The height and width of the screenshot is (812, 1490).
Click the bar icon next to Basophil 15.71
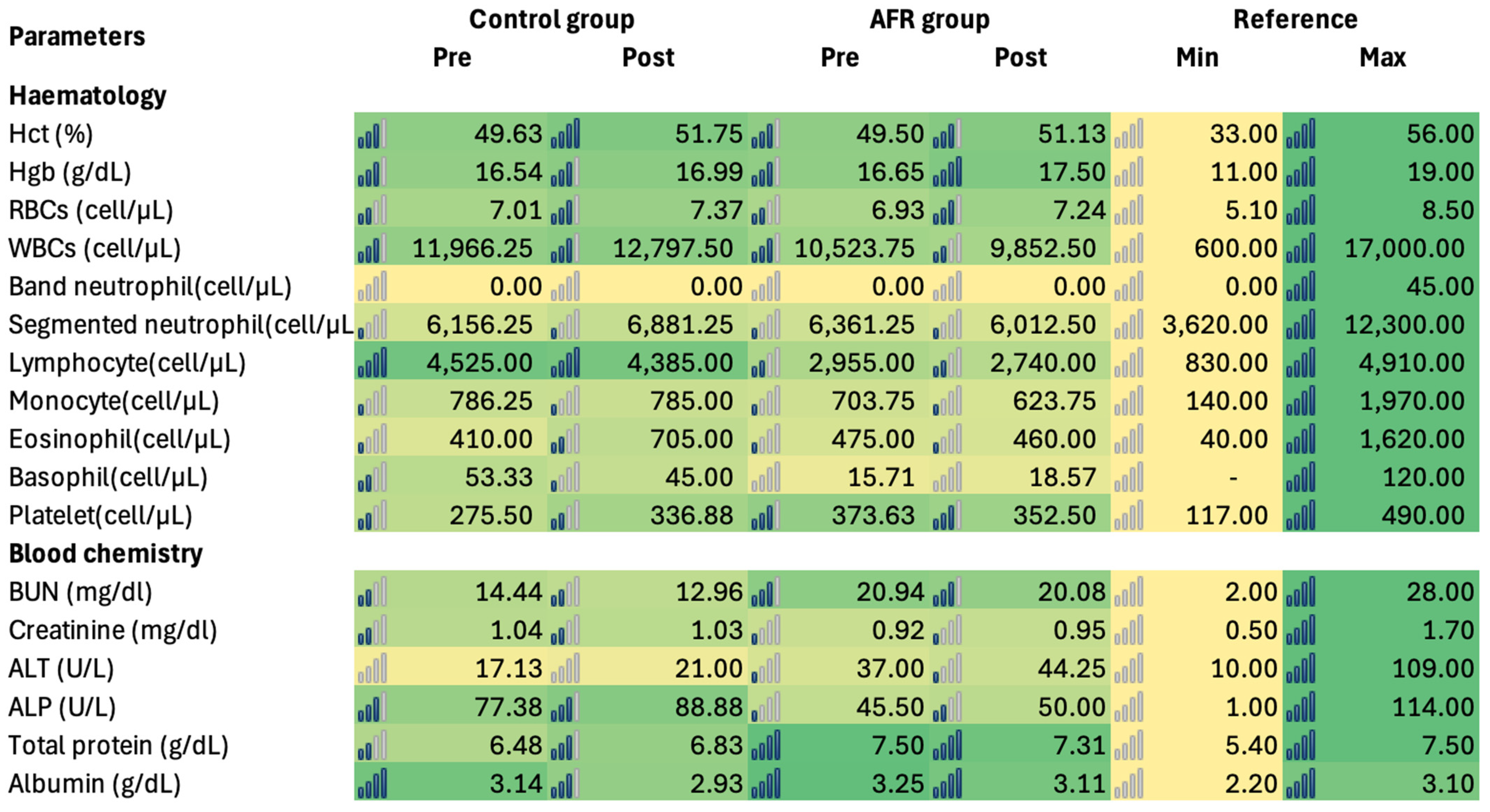[x=765, y=478]
